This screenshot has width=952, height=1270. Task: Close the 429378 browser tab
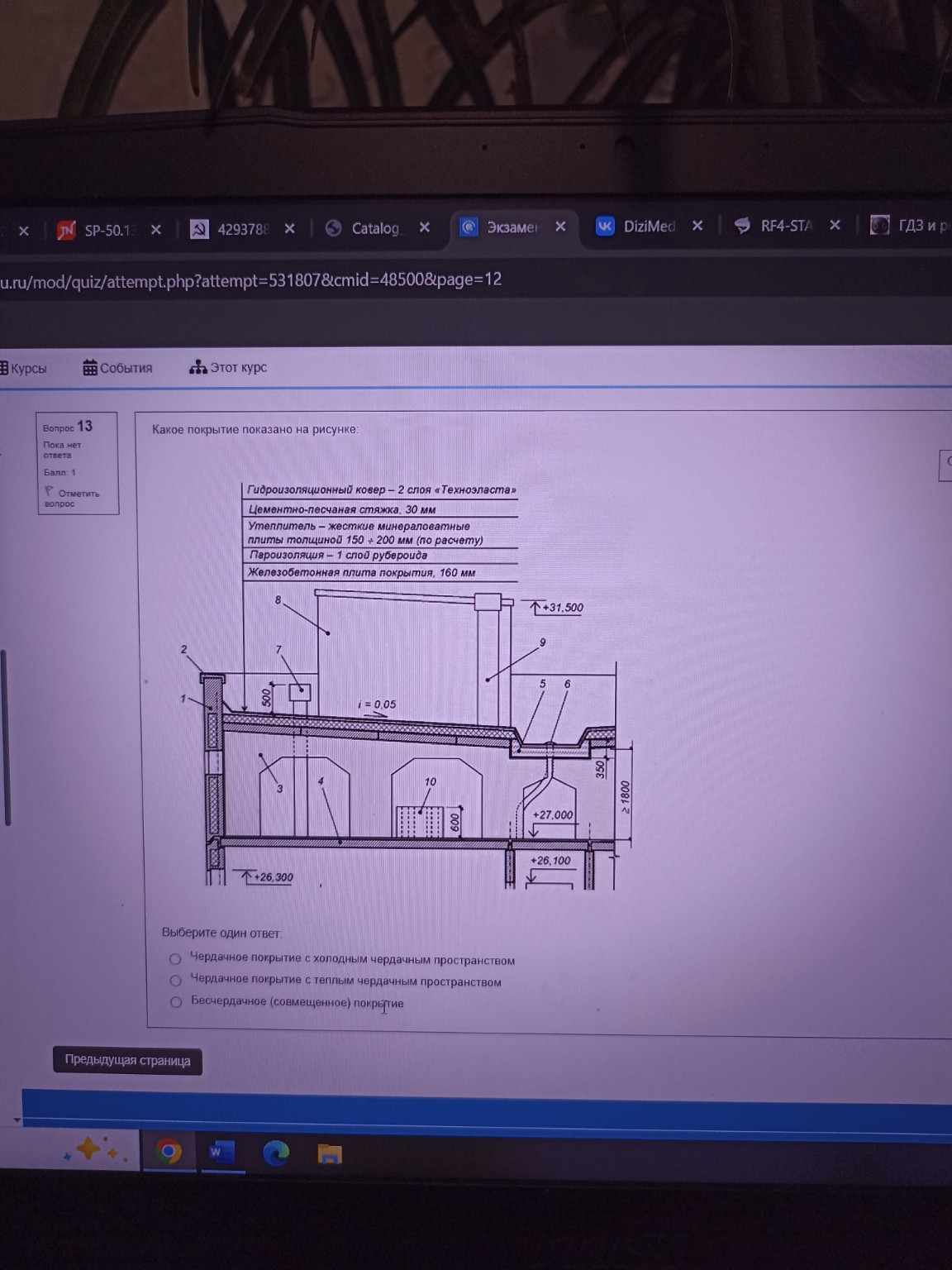click(x=289, y=229)
